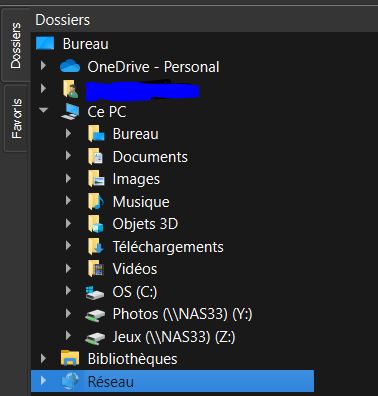Click the Ce PC computer icon

click(x=70, y=112)
